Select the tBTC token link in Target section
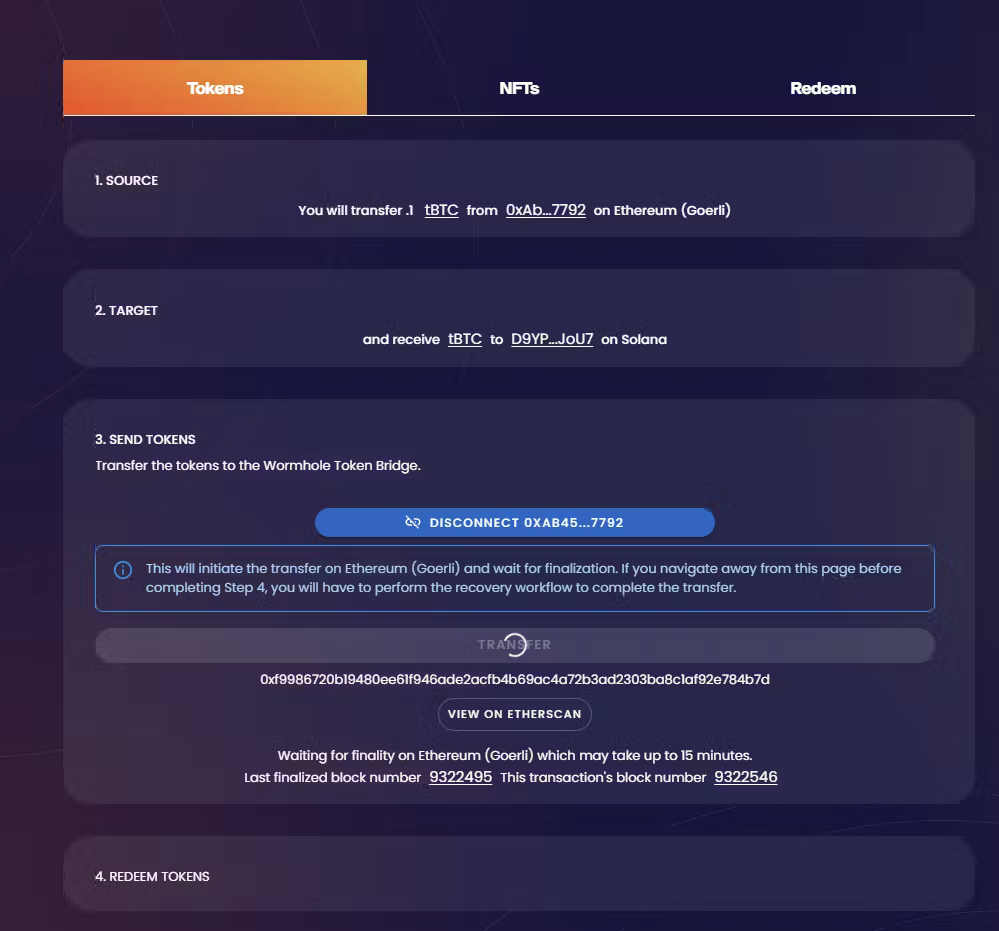 [464, 339]
